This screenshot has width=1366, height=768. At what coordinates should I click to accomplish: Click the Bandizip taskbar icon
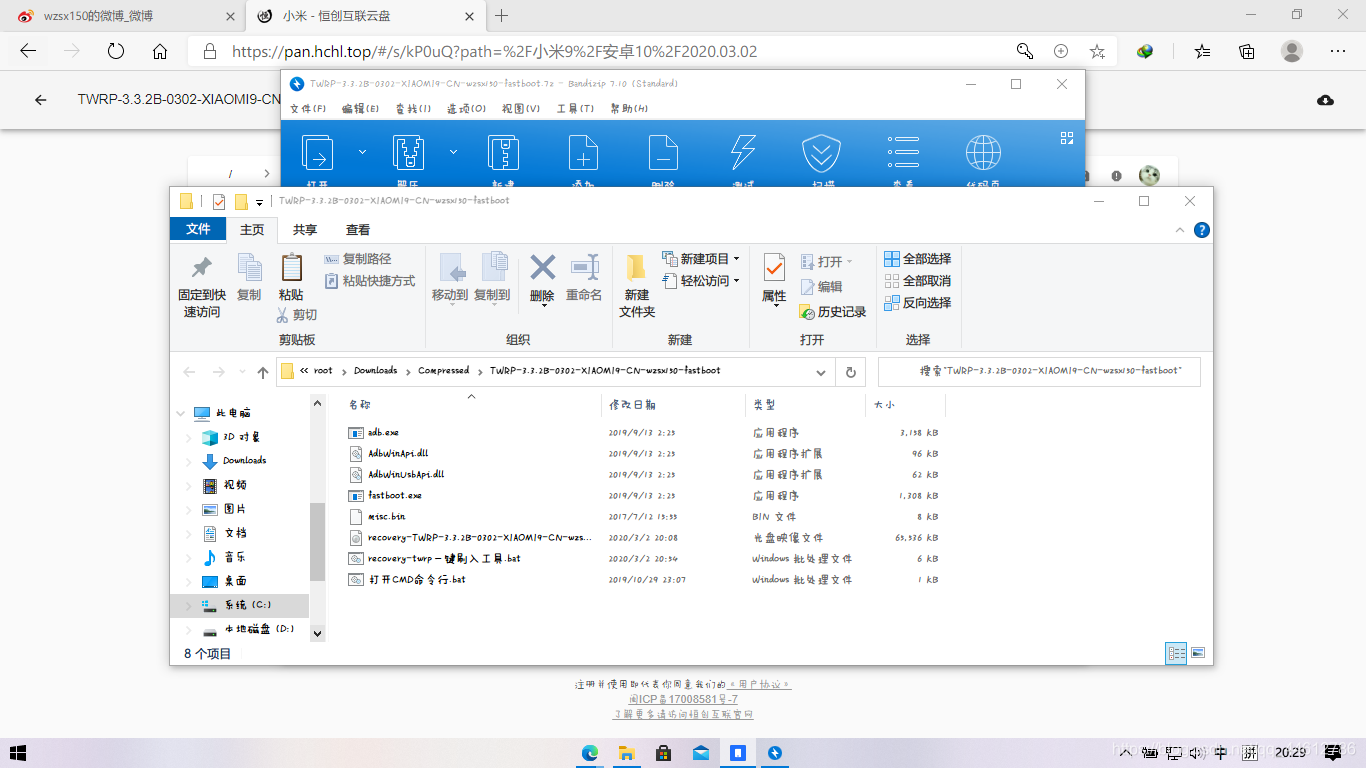[775, 752]
